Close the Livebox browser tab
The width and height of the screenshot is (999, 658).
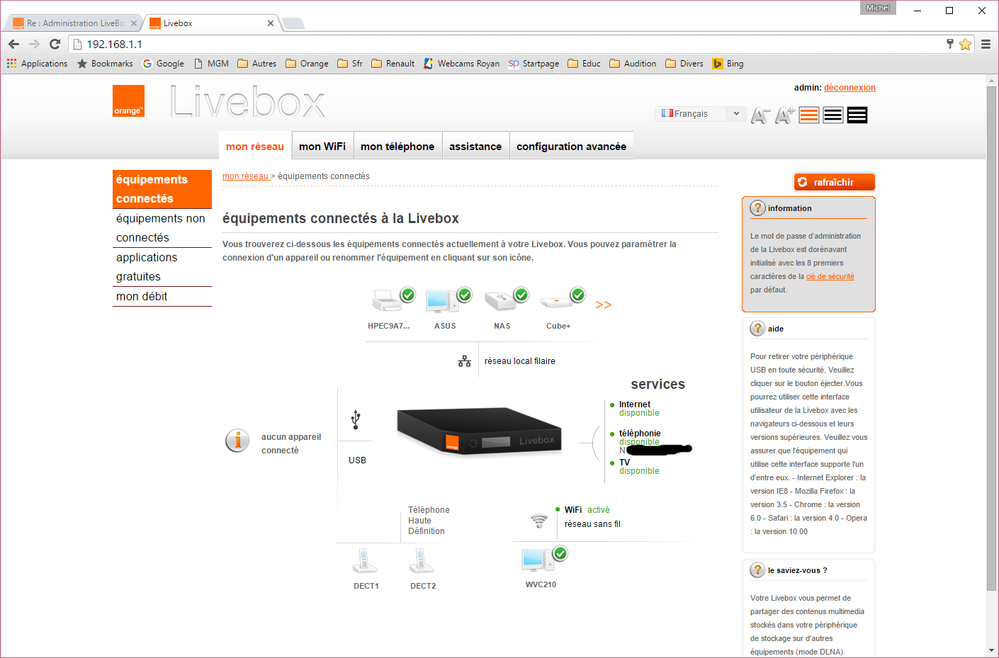[270, 23]
